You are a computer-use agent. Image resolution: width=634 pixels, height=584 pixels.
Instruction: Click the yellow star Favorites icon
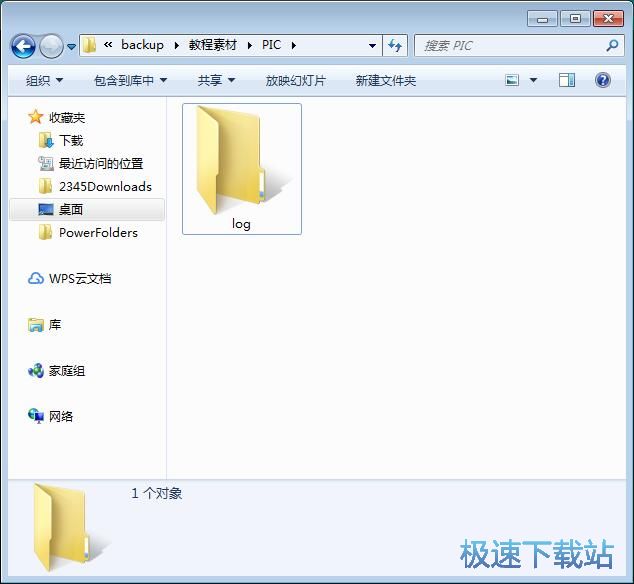click(x=36, y=117)
